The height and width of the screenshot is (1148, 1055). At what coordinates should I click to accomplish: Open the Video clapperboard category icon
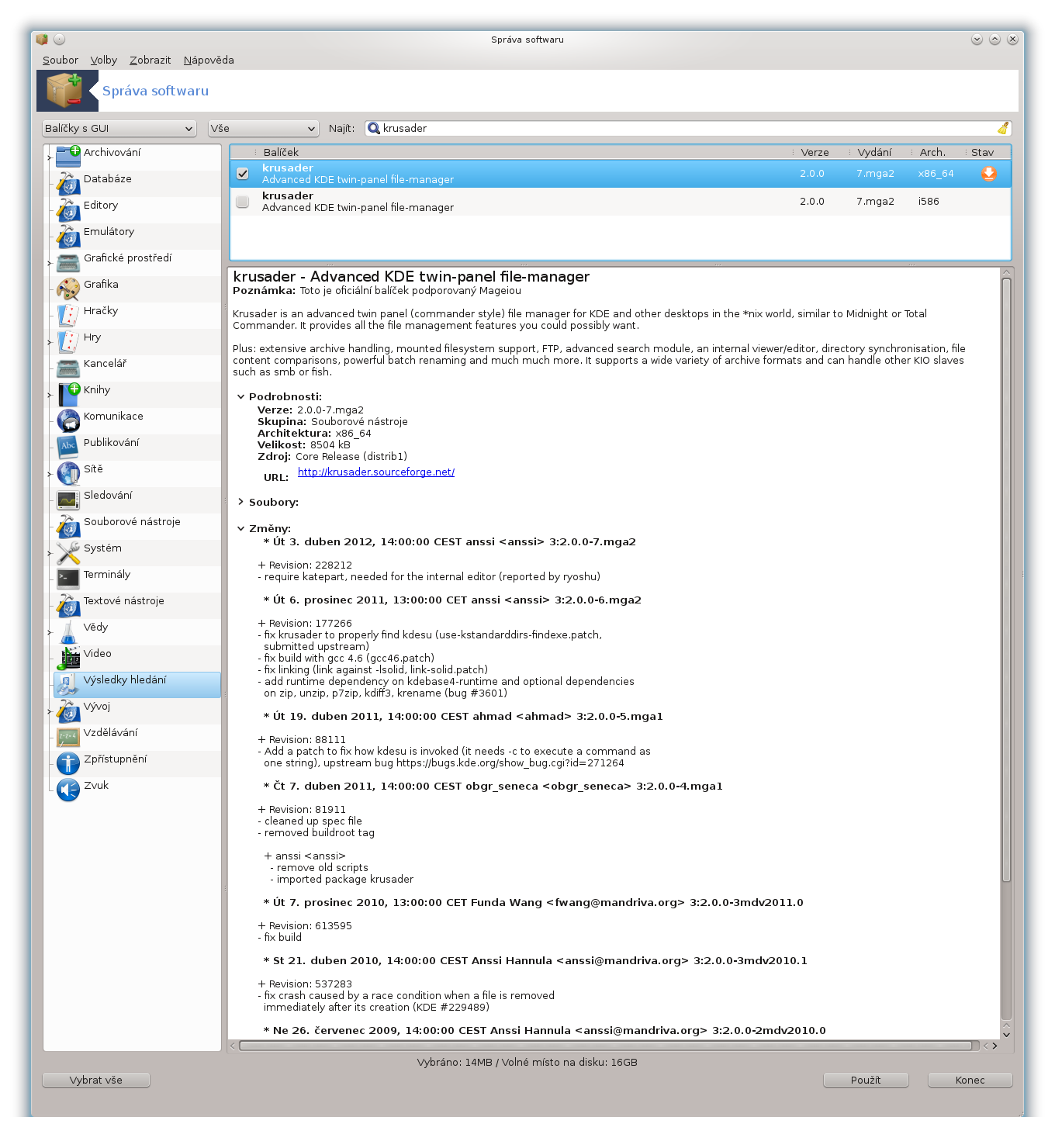68,658
